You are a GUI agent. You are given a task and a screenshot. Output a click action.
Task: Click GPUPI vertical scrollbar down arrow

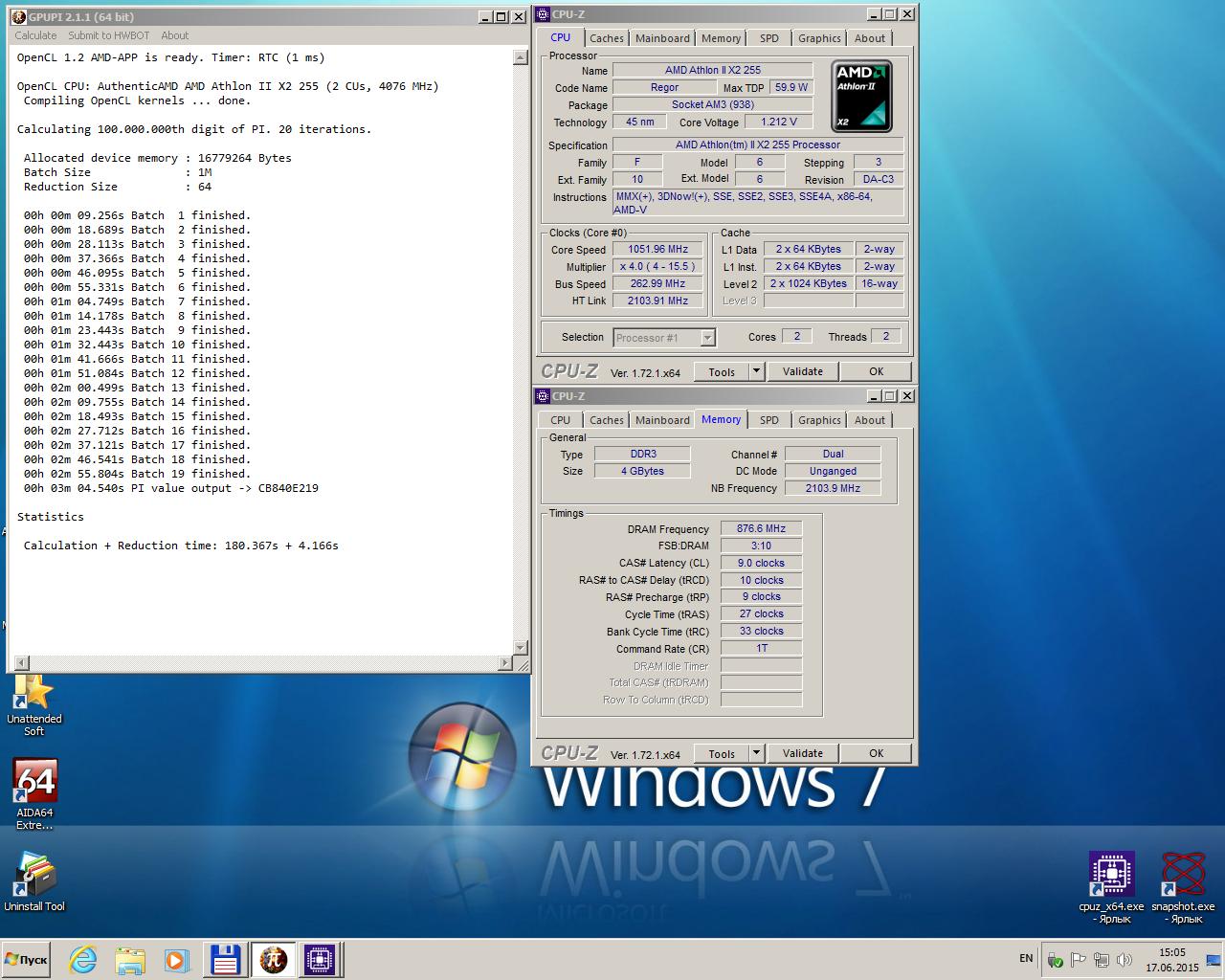click(521, 648)
